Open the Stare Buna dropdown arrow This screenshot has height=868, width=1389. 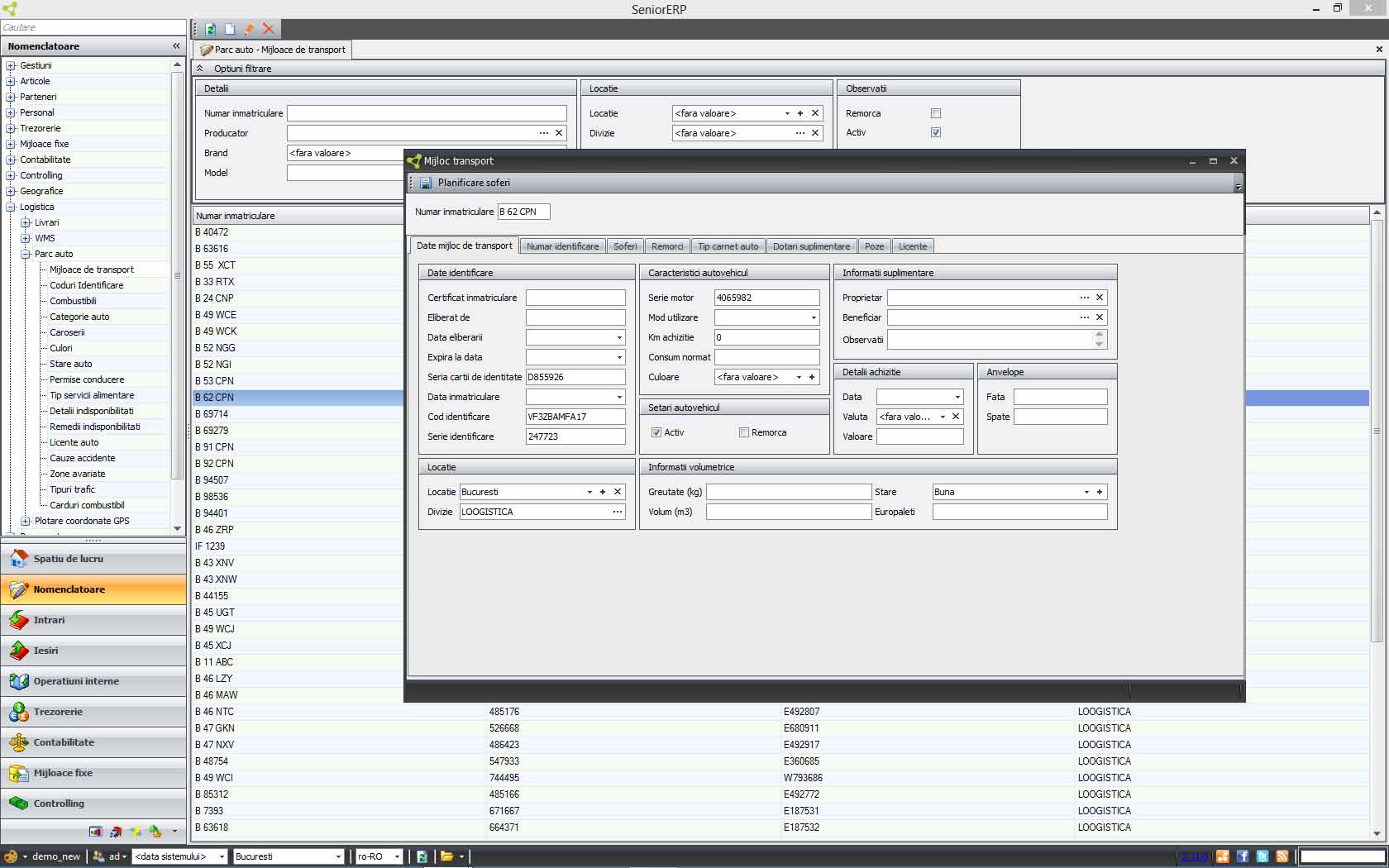1086,492
